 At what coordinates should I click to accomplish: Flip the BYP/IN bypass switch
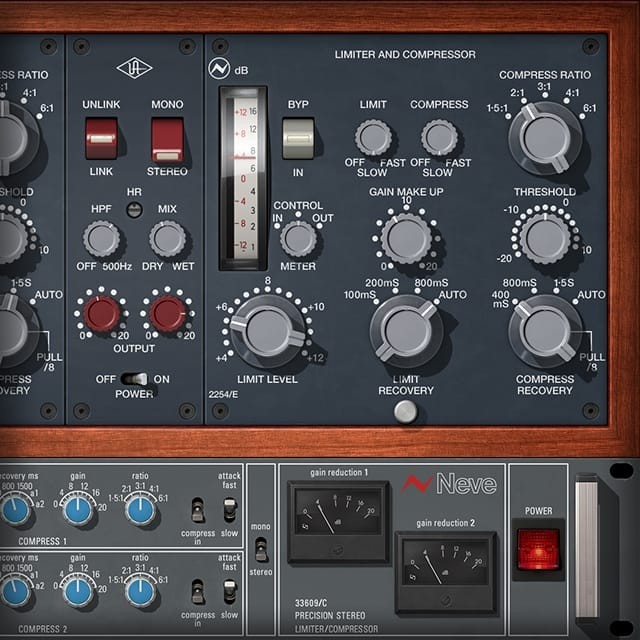tap(298, 138)
